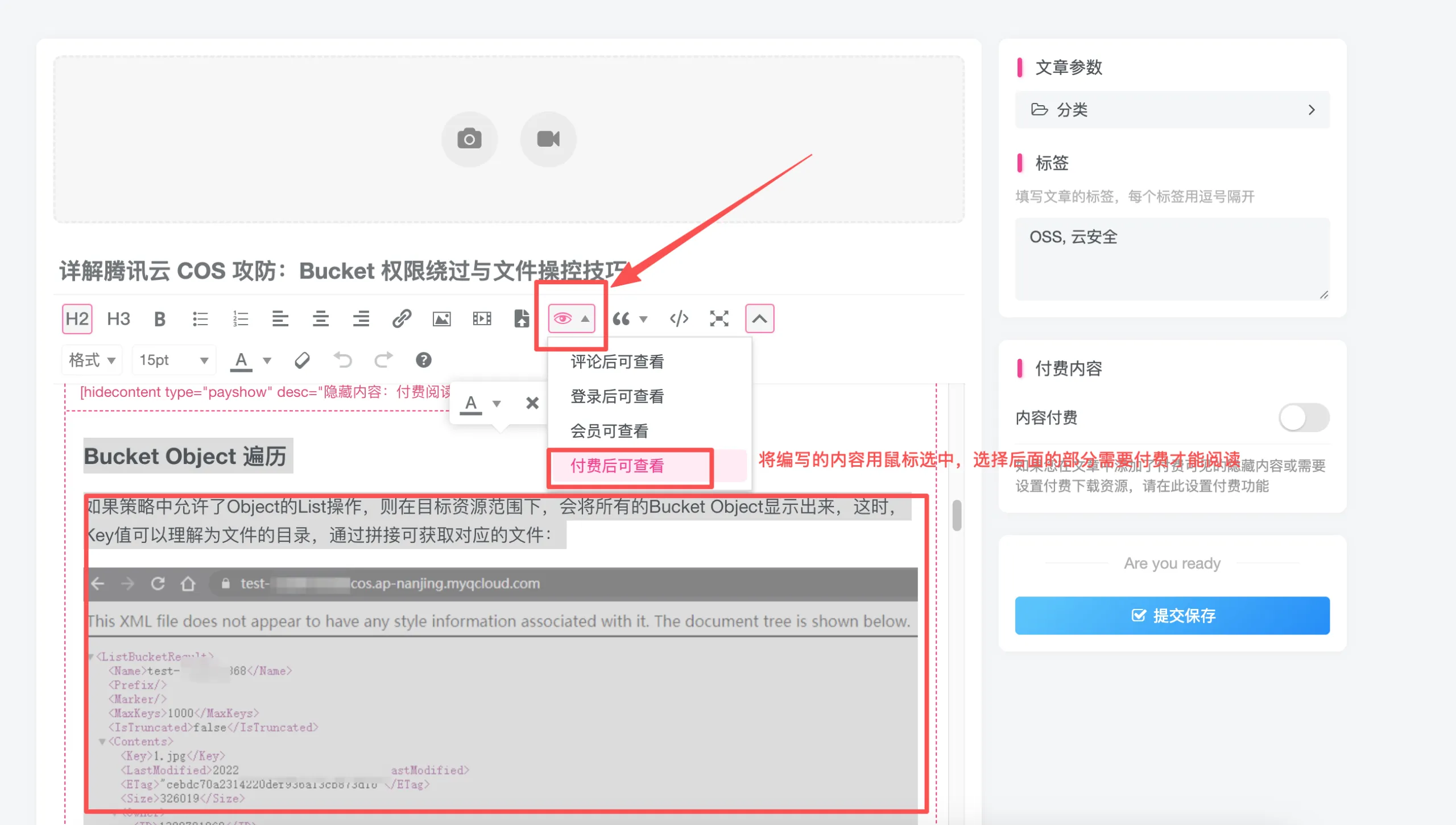Open the insert image tool
Screen dimensions: 1456x825
[x=442, y=318]
